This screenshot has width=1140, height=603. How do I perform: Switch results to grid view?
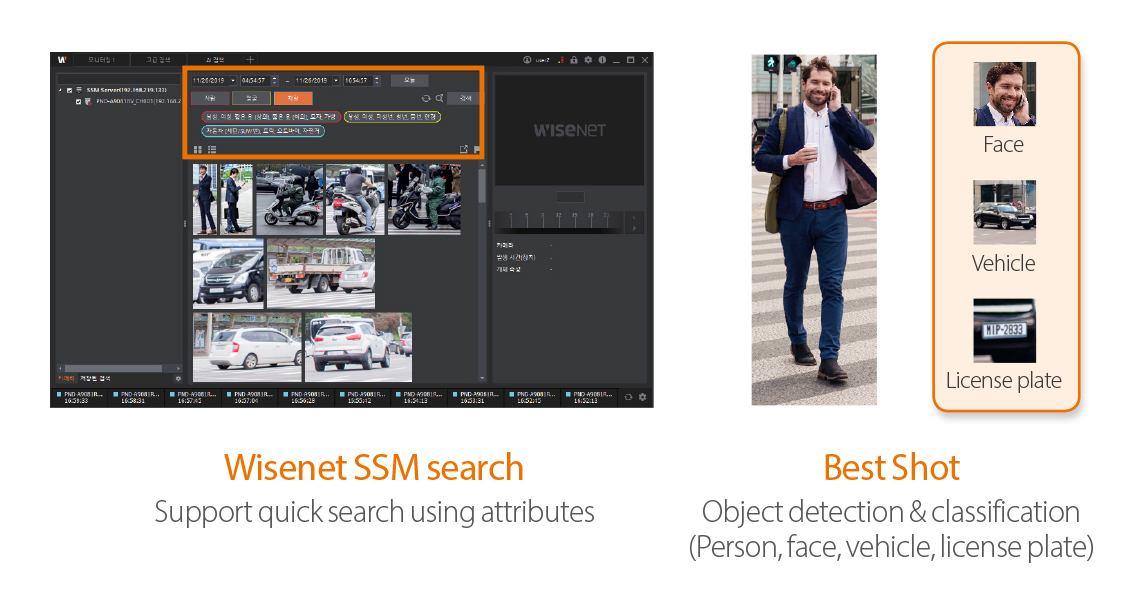click(x=198, y=149)
